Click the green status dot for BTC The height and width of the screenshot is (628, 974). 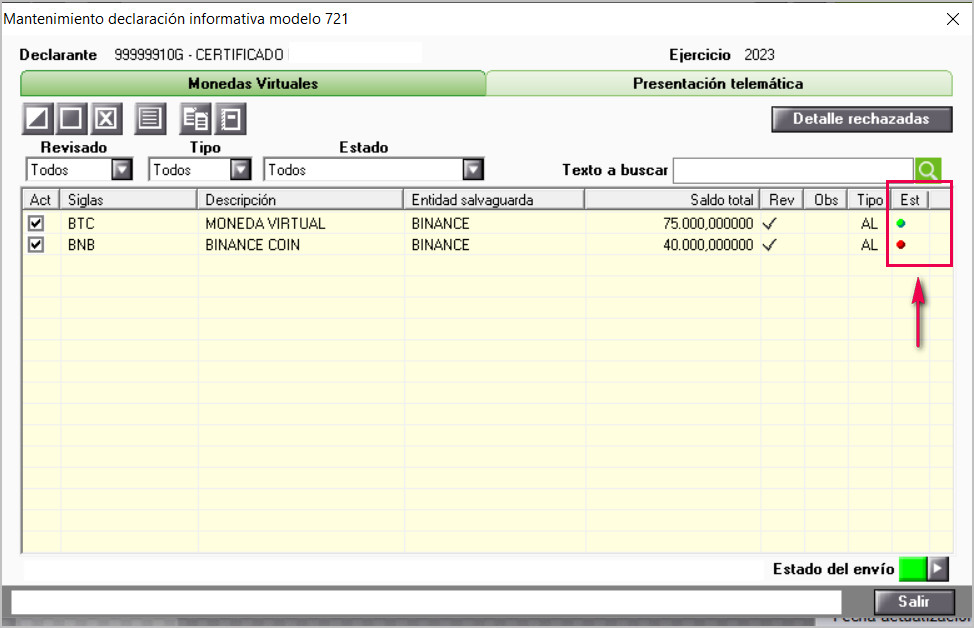pyautogui.click(x=901, y=224)
